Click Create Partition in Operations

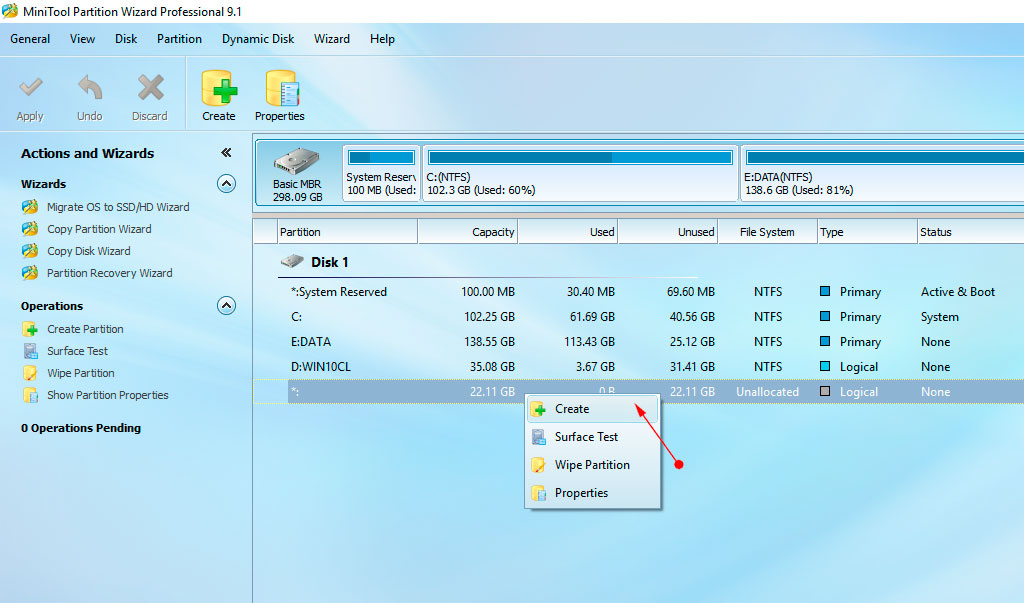[85, 329]
